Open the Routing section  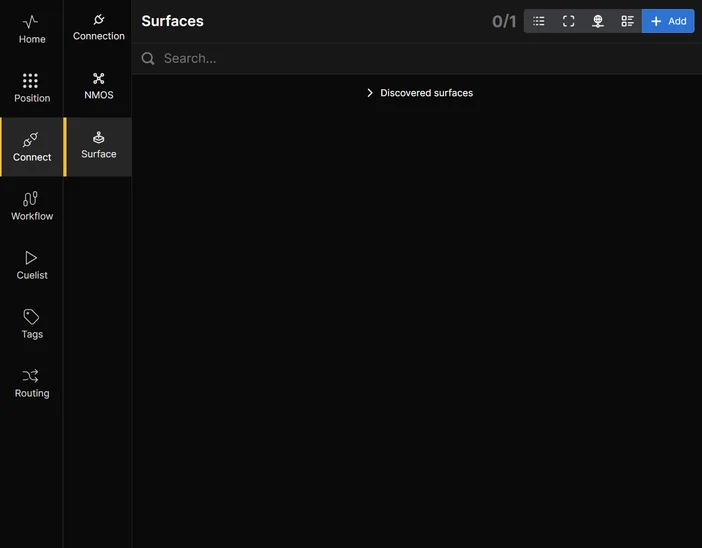pyautogui.click(x=31, y=383)
